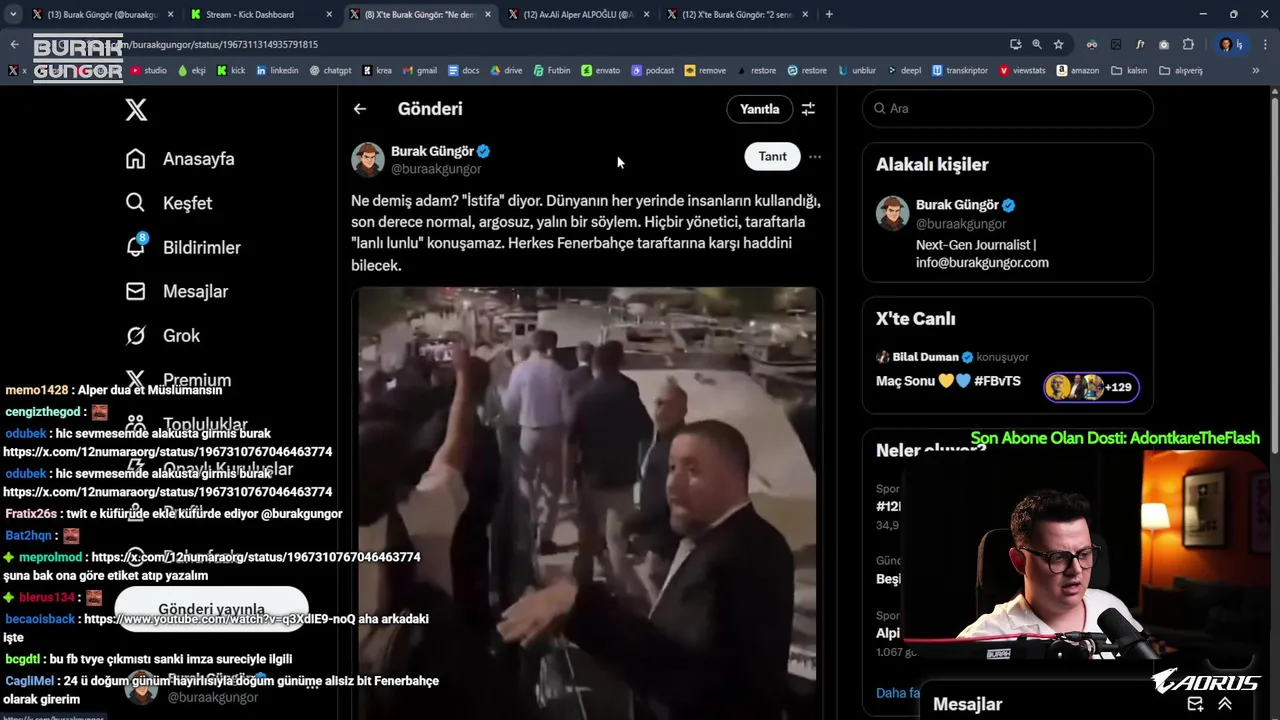This screenshot has width=1280, height=720.
Task: Open the Extensions puzzle icon
Action: (1188, 44)
